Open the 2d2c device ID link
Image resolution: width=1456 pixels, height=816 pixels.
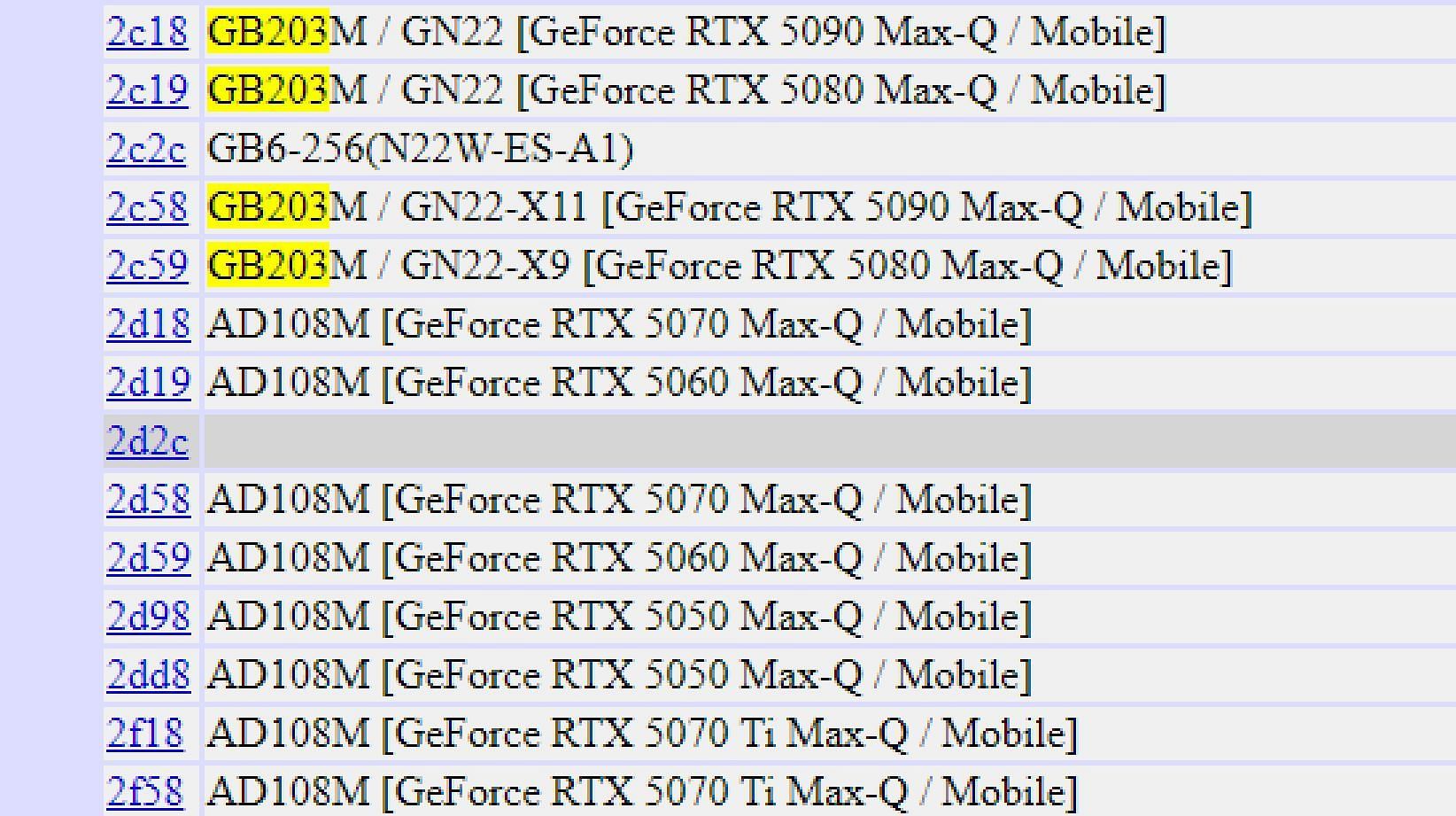pos(147,442)
